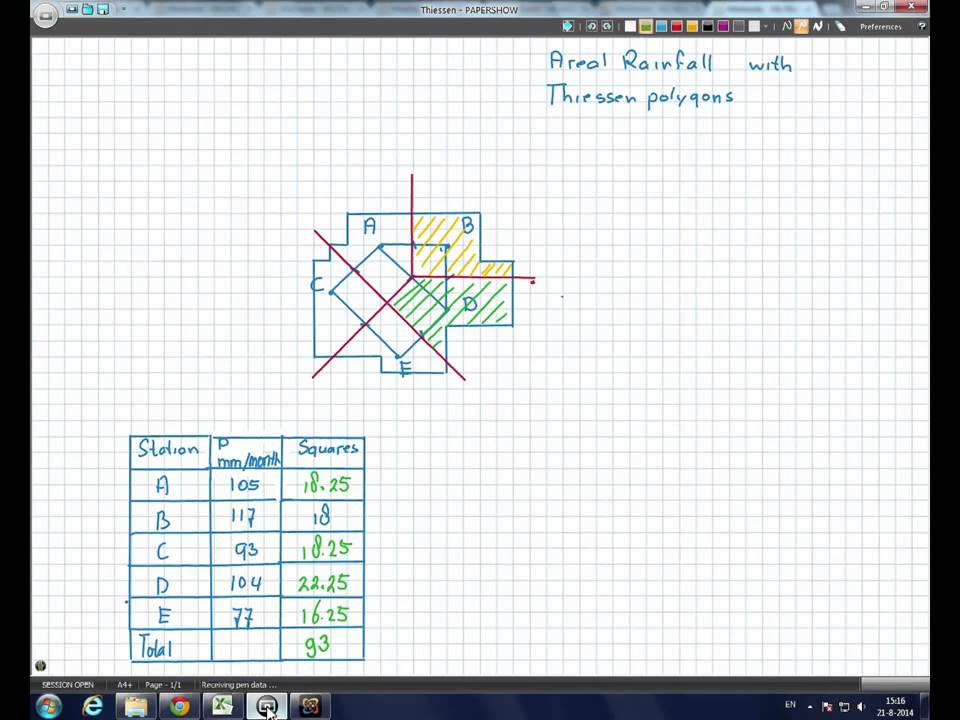Click the EN language indicator in tray
The width and height of the screenshot is (960, 720).
point(790,705)
